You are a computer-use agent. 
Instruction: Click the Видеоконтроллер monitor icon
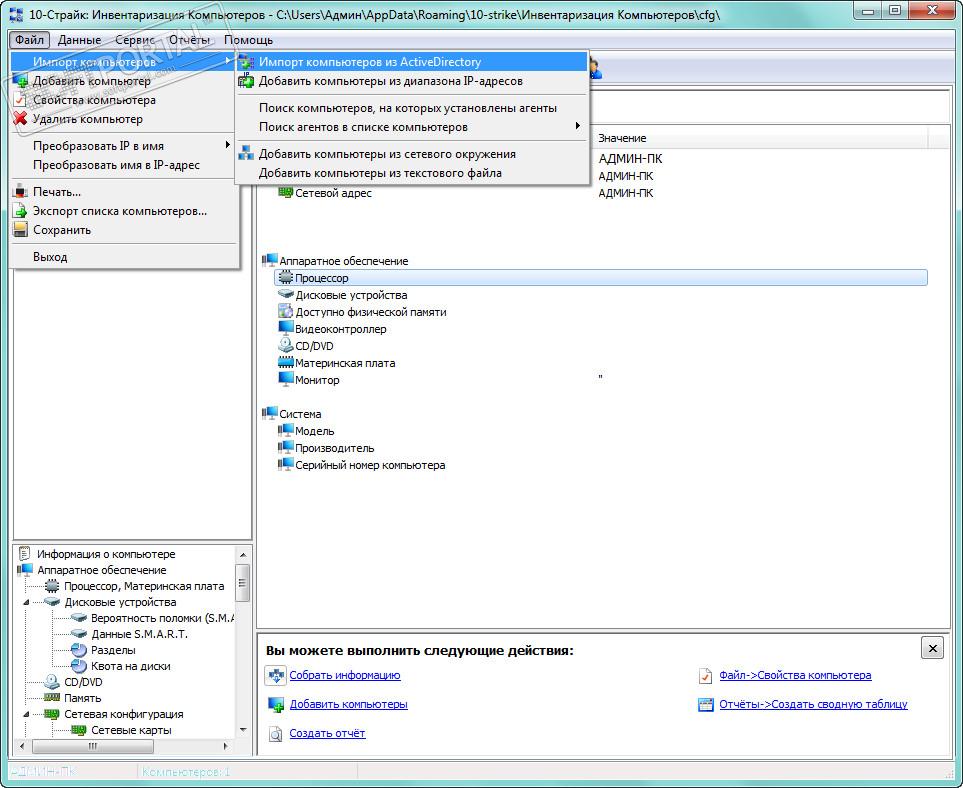point(286,329)
